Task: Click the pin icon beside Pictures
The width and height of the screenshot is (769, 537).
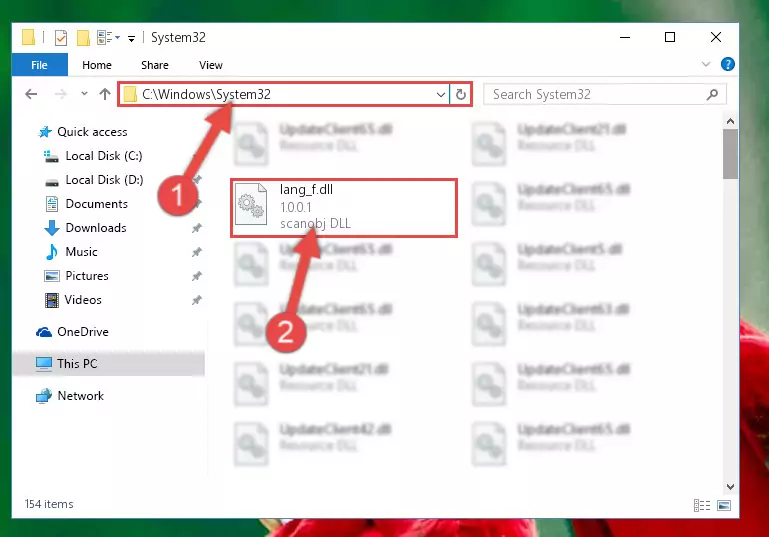Action: (197, 276)
